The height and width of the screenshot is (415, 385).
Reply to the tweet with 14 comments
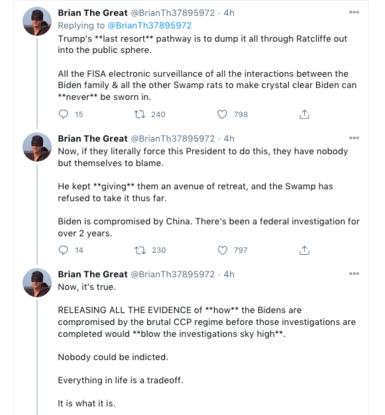pos(63,250)
